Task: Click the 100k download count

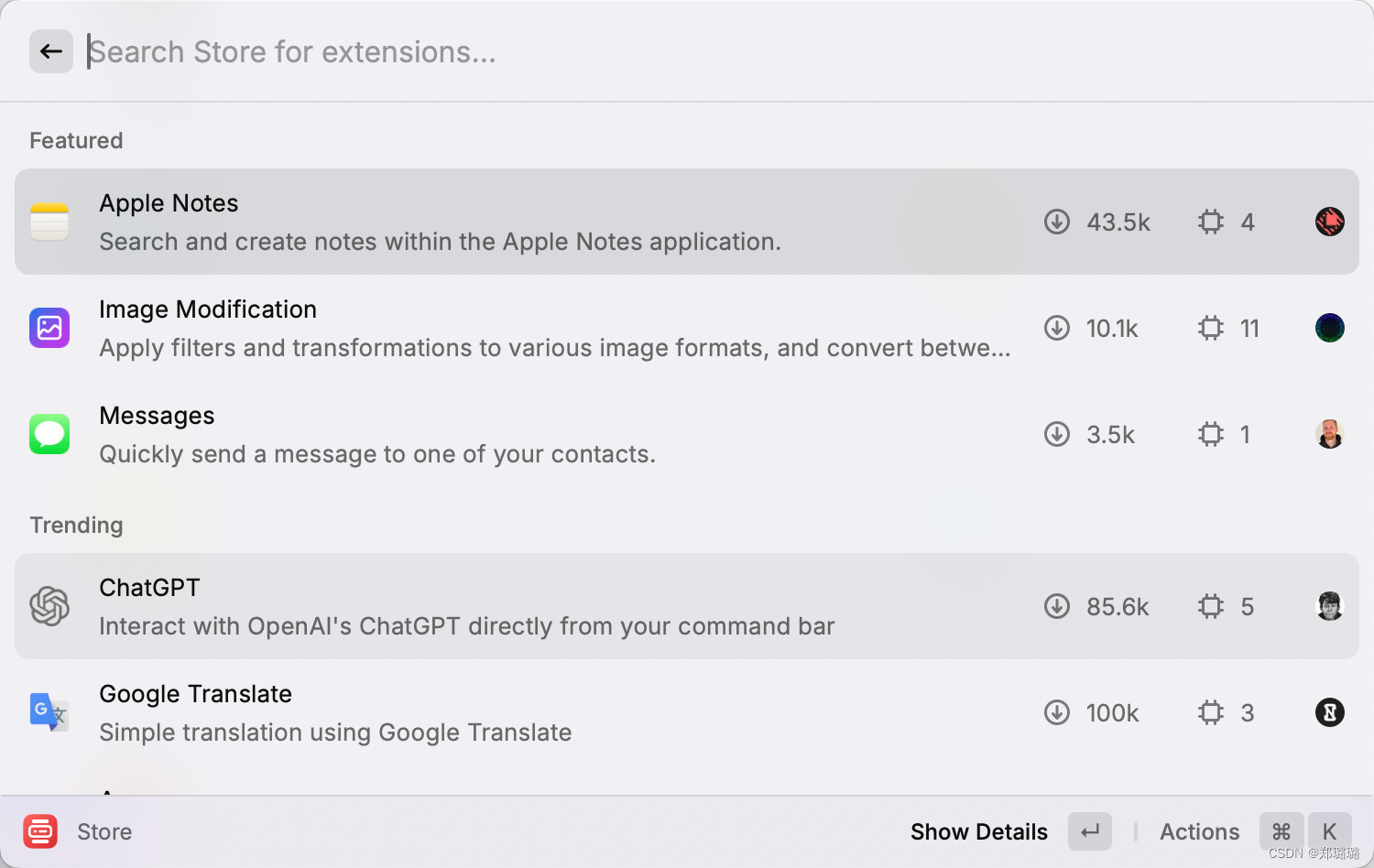Action: pyautogui.click(x=1113, y=713)
